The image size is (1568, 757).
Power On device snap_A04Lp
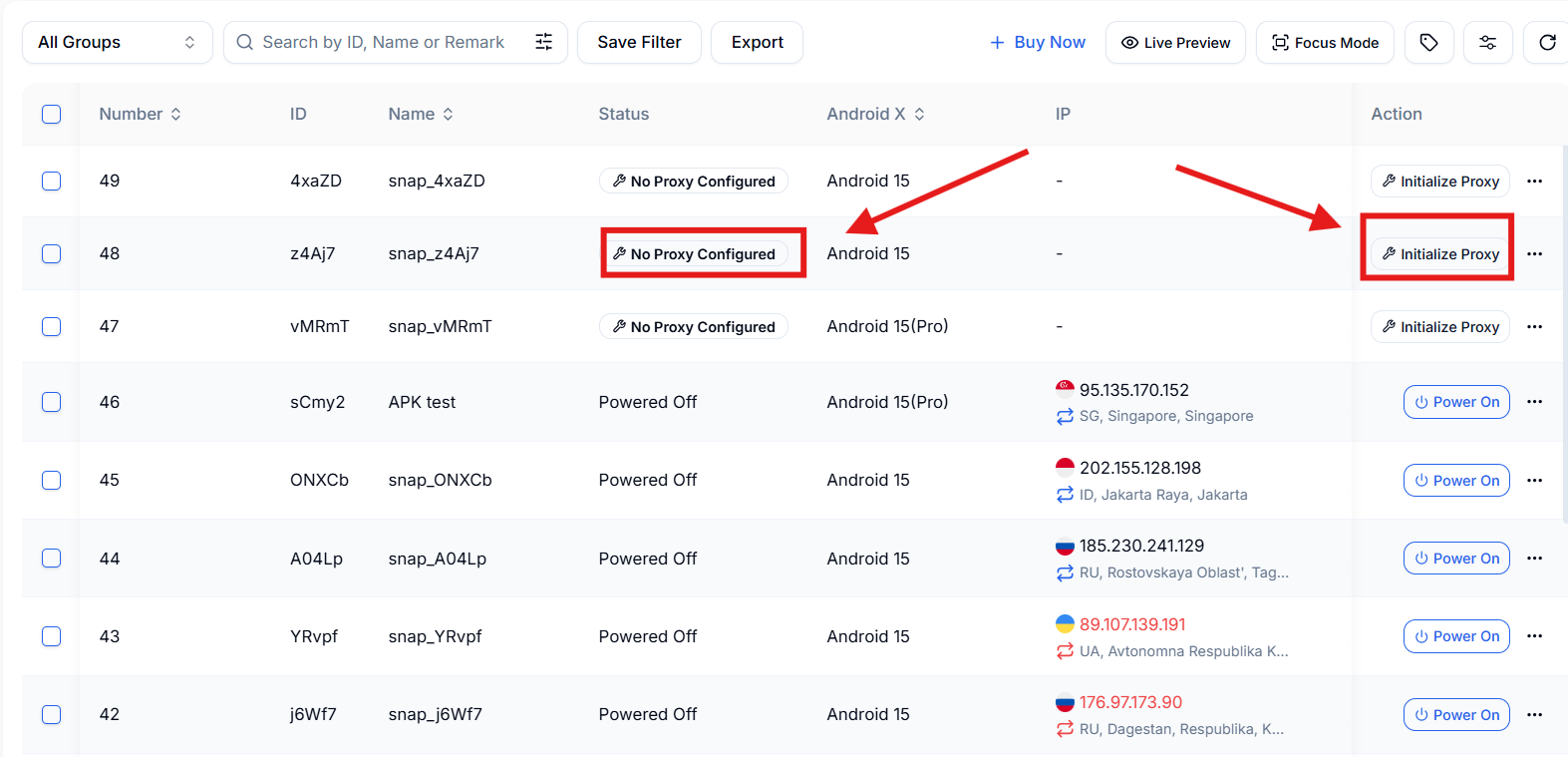click(1456, 559)
